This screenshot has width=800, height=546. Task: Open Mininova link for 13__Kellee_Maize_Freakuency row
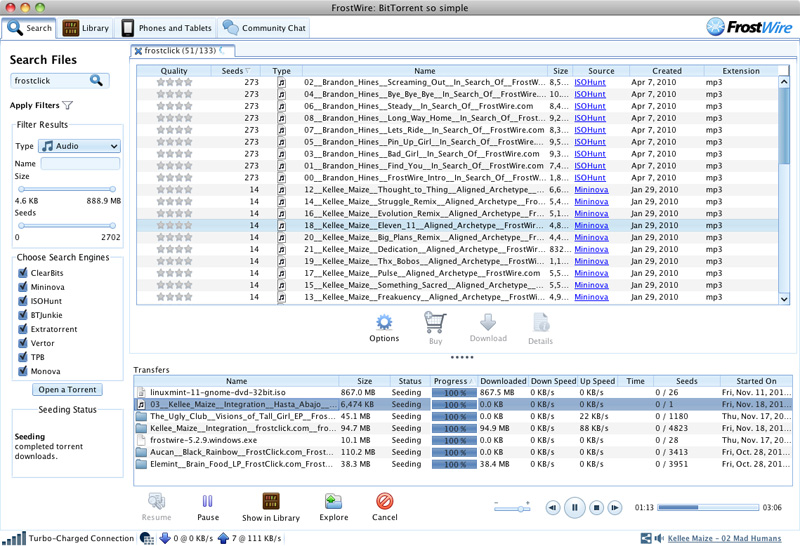591,297
